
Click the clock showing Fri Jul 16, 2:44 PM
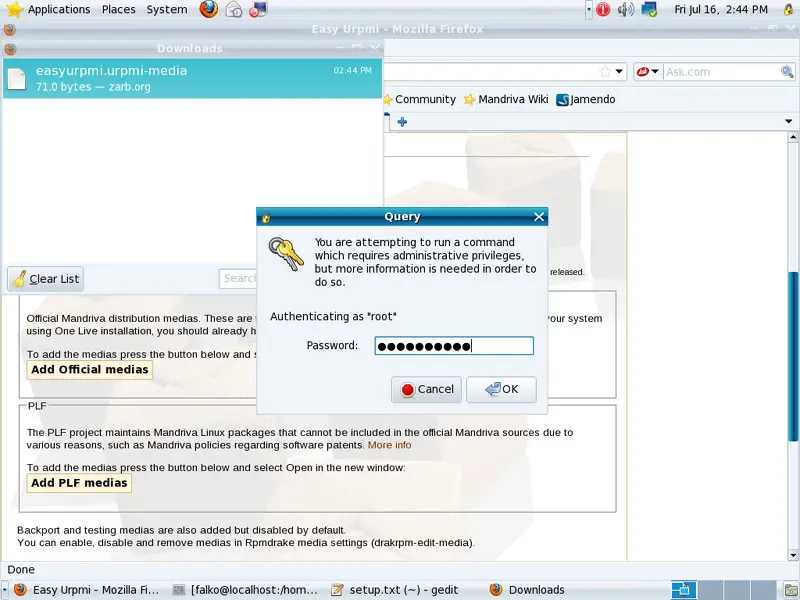point(720,9)
